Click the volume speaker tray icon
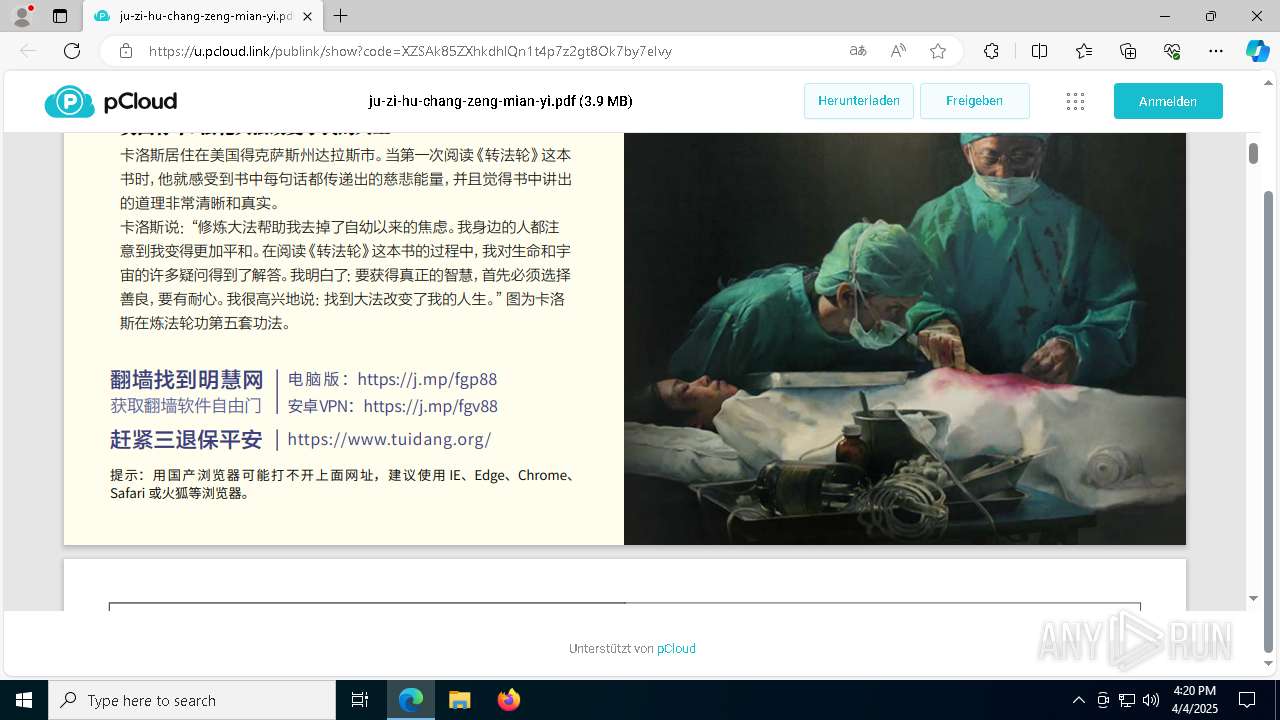 [1150, 700]
